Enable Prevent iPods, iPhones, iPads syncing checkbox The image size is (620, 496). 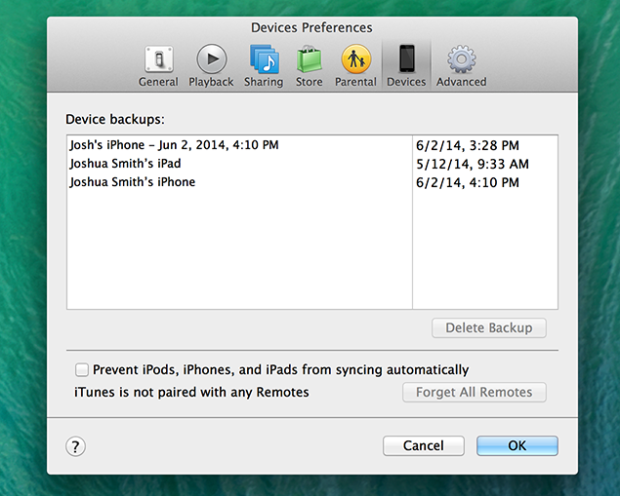coord(81,370)
